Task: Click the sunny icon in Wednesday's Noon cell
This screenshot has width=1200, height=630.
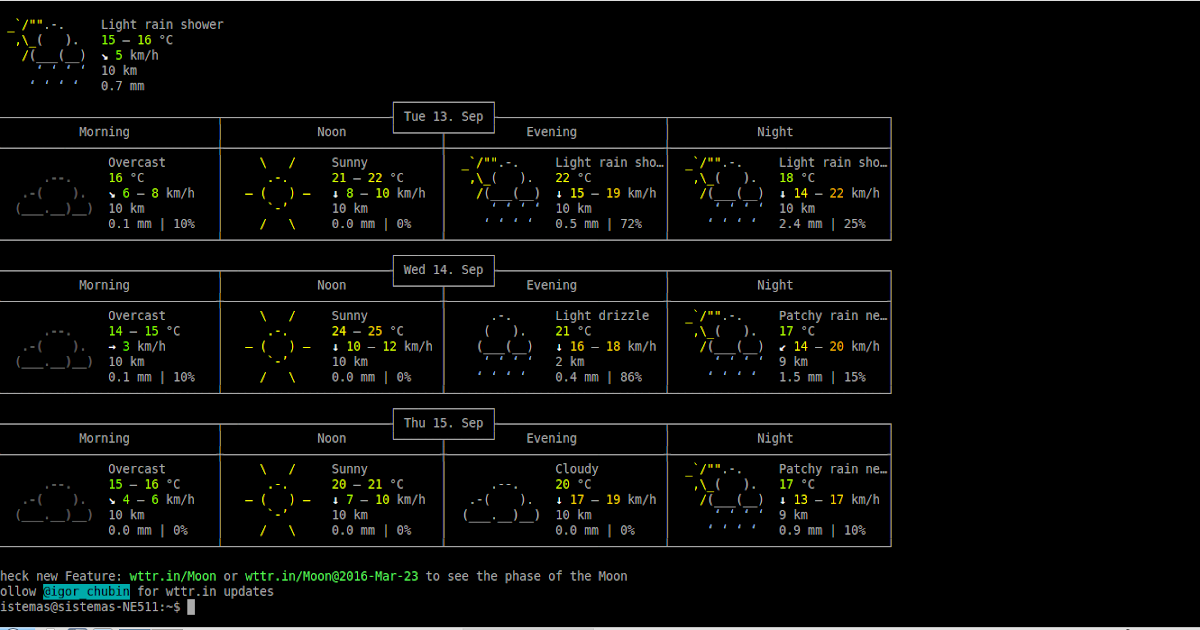Action: tap(277, 345)
